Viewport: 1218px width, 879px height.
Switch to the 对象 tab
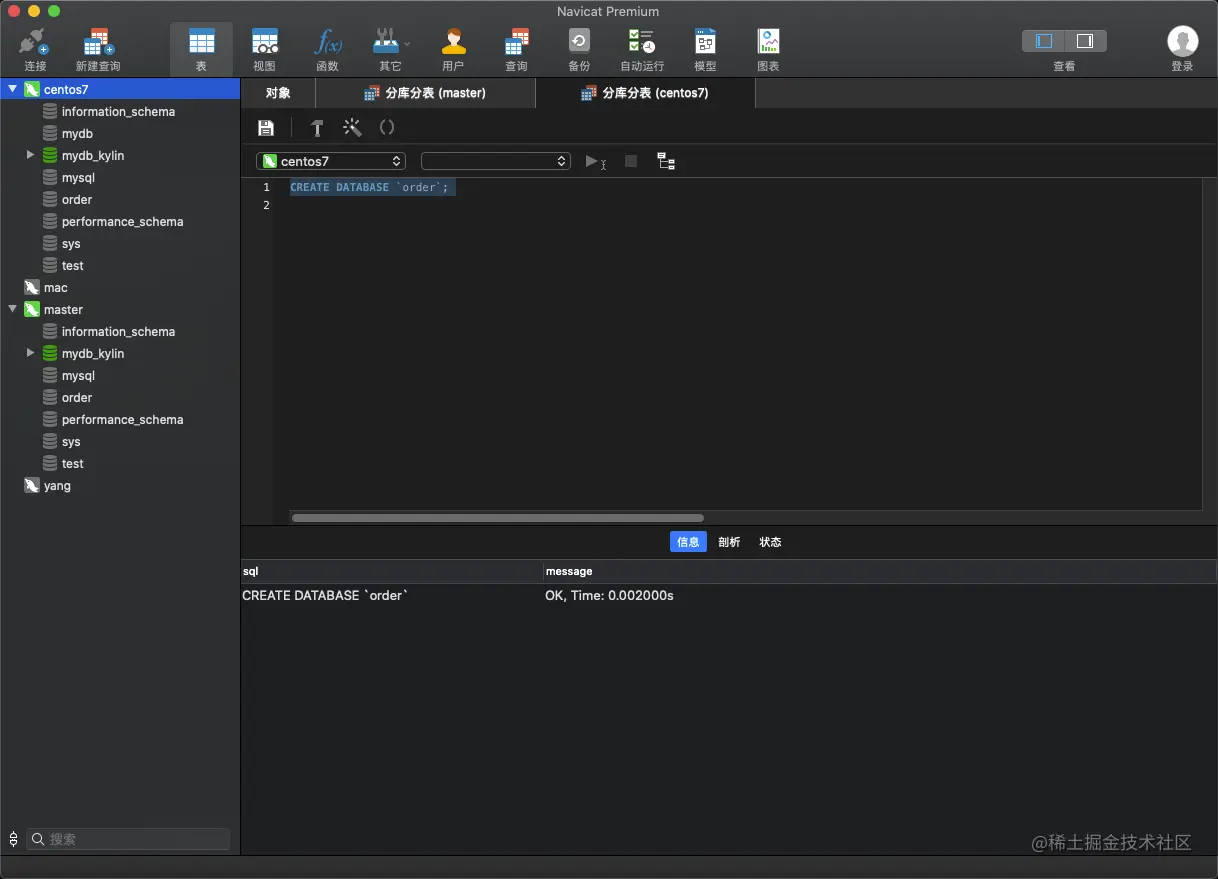pos(278,93)
